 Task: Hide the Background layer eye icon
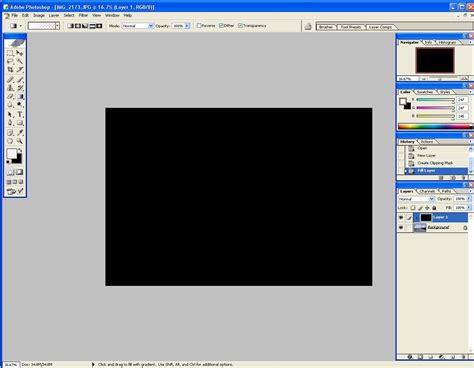point(401,228)
